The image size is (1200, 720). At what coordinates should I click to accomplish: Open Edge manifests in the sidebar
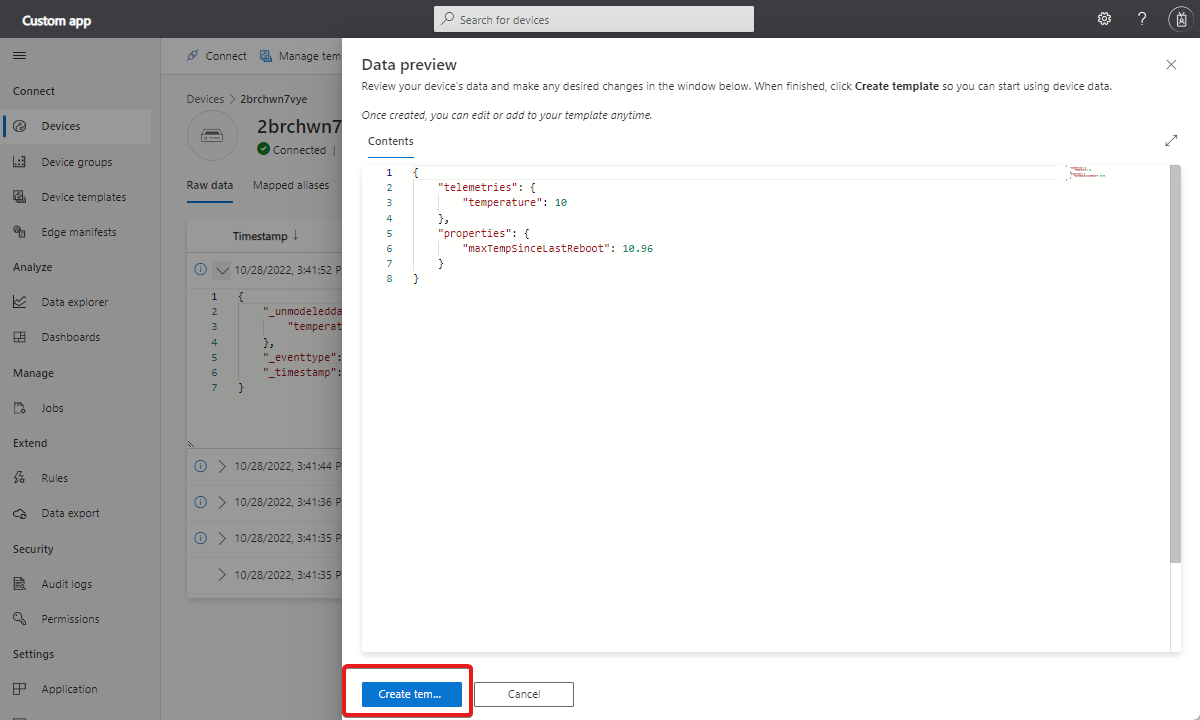[x=77, y=232]
